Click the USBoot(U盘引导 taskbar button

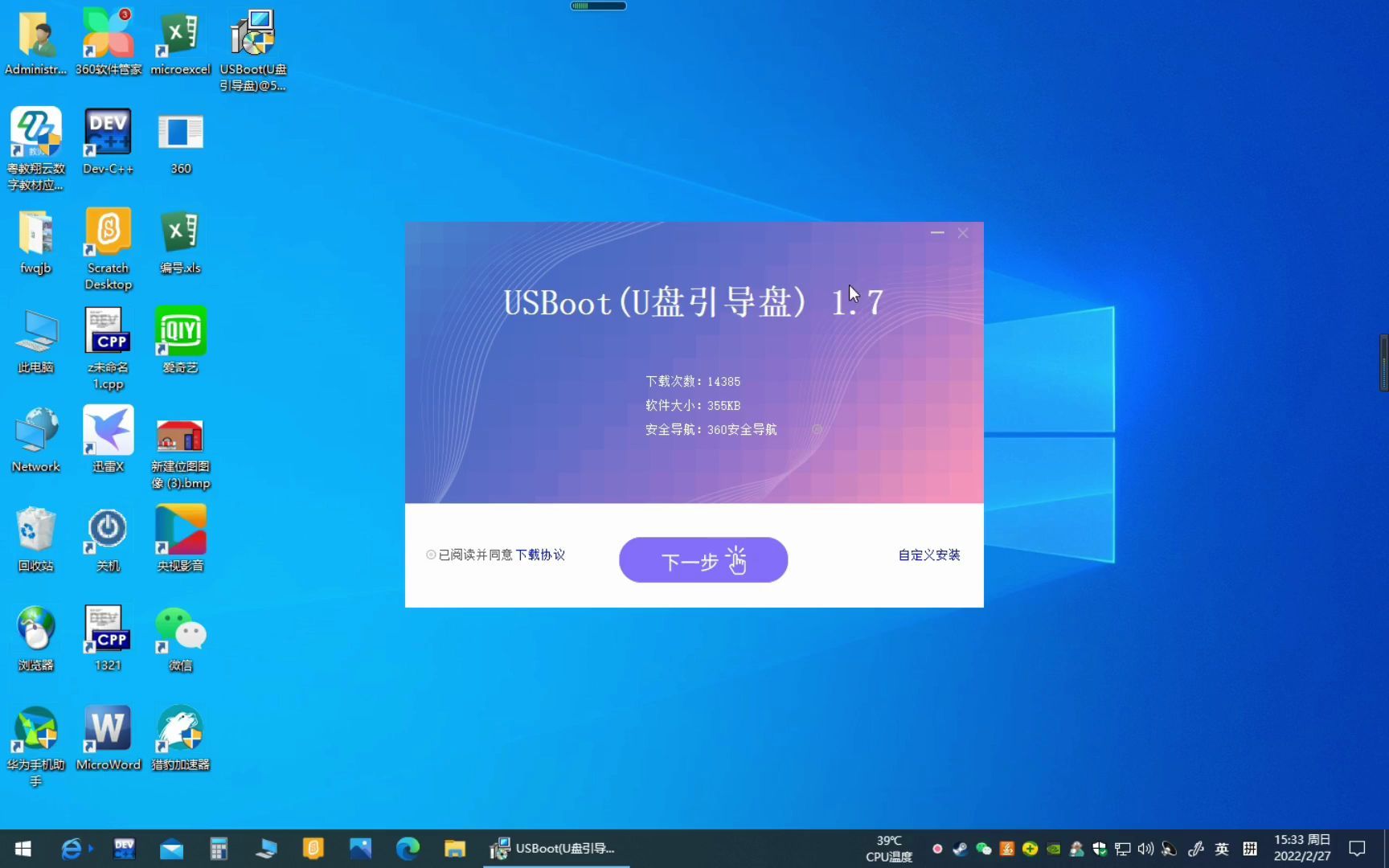tap(556, 849)
